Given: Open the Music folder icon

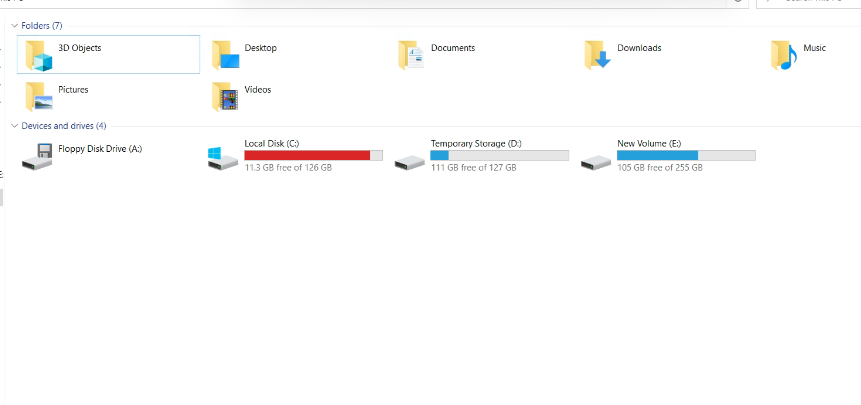Looking at the screenshot, I should click(784, 55).
